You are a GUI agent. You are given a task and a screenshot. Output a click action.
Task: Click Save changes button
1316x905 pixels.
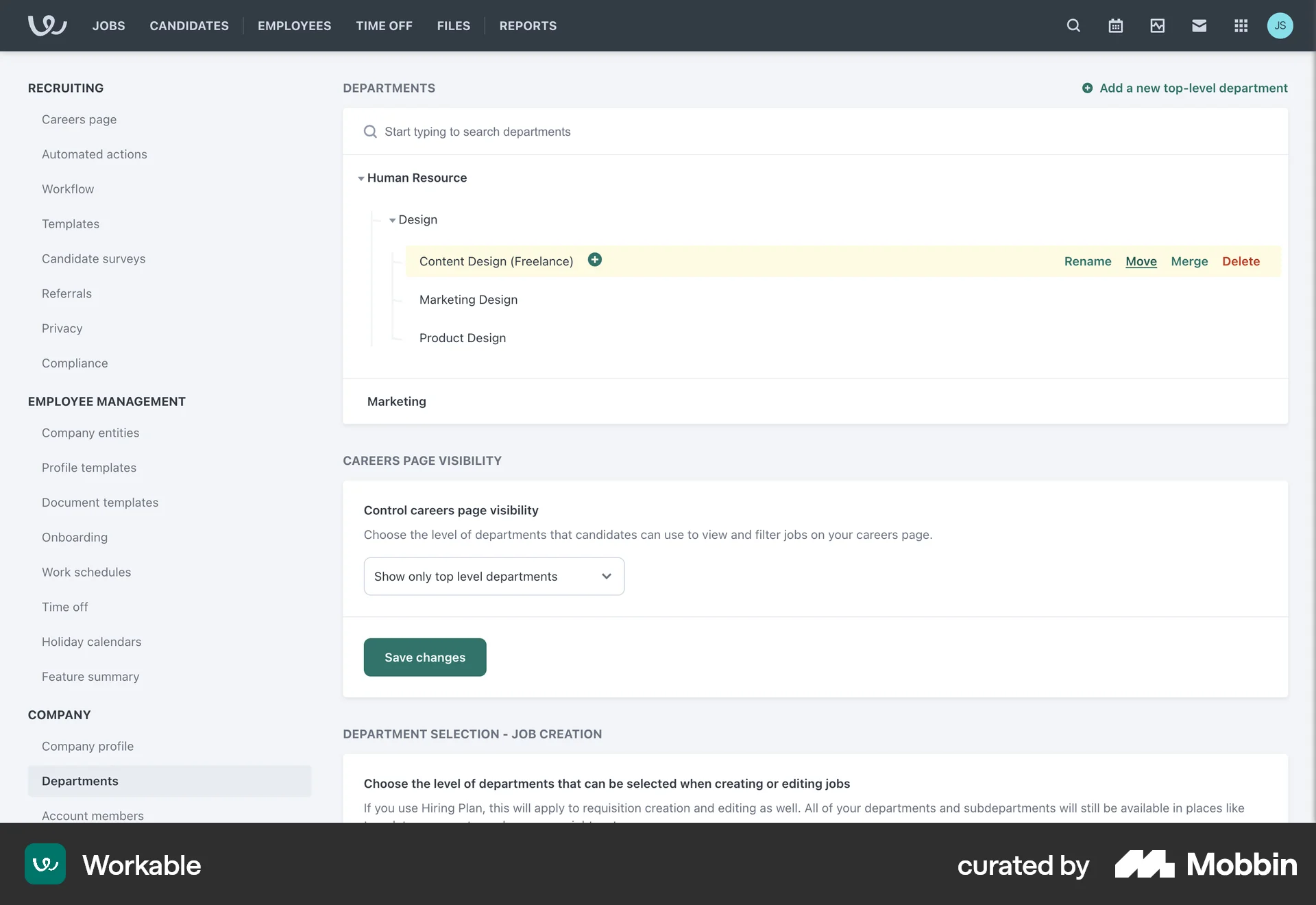pos(425,657)
